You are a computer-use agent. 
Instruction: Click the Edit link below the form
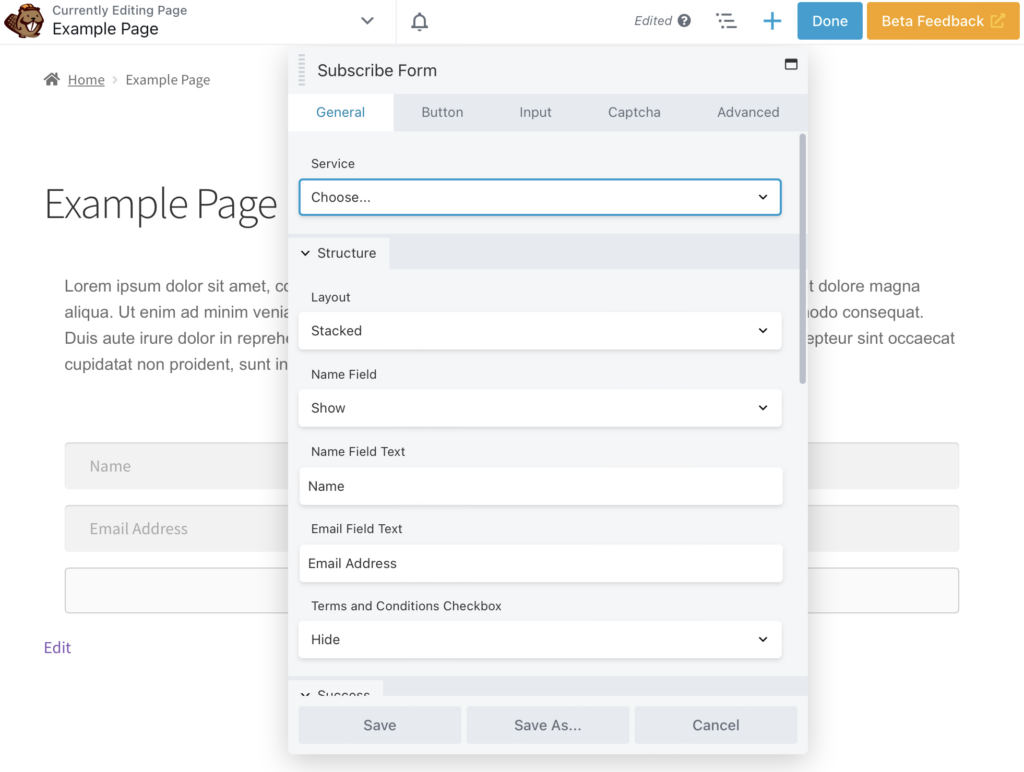click(x=57, y=648)
